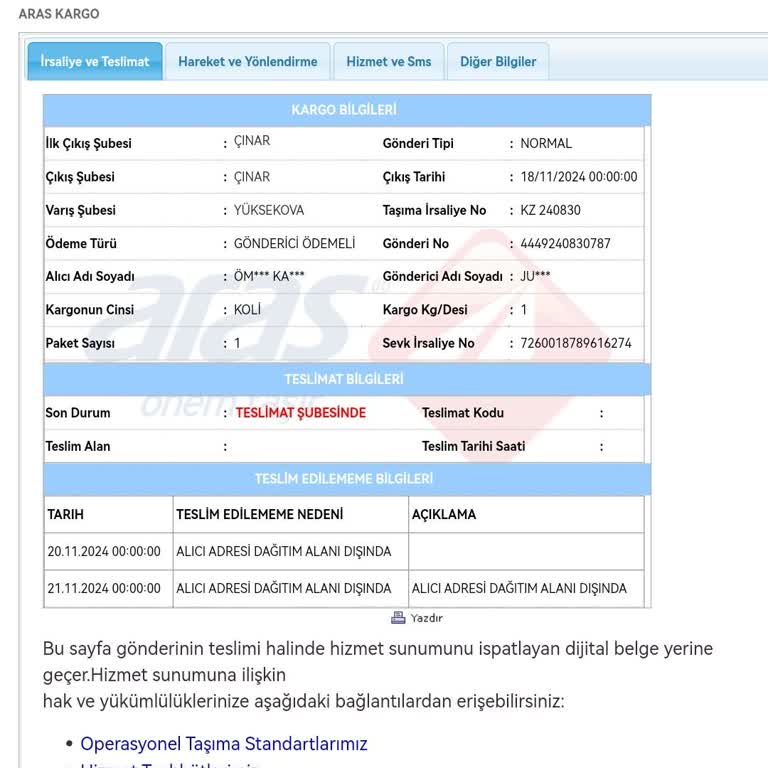Click the Varış Şubesi value YÜKSEKOVA

coord(268,210)
